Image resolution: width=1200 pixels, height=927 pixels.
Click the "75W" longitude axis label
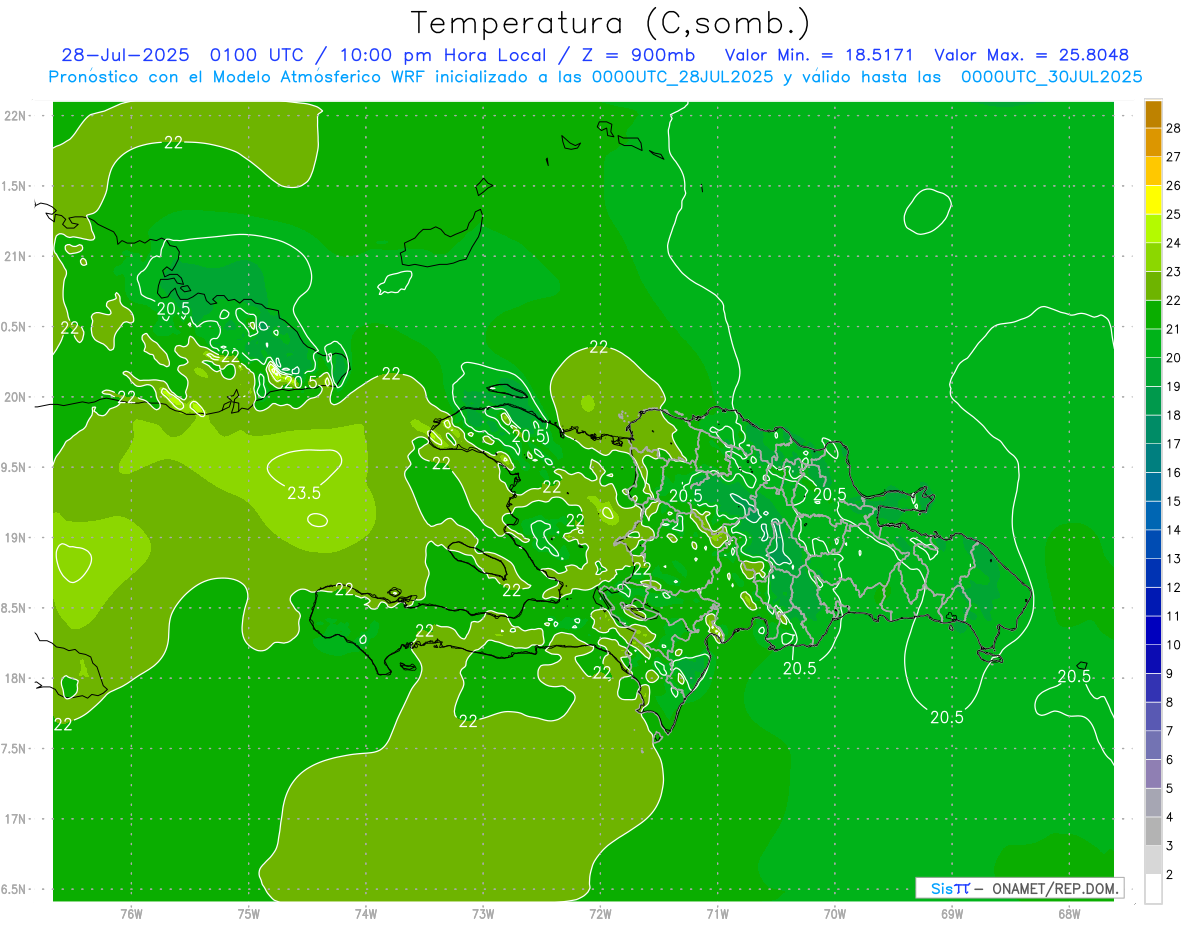point(248,914)
